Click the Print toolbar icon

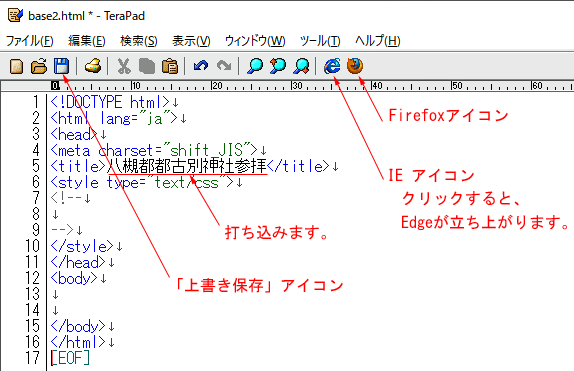click(93, 66)
